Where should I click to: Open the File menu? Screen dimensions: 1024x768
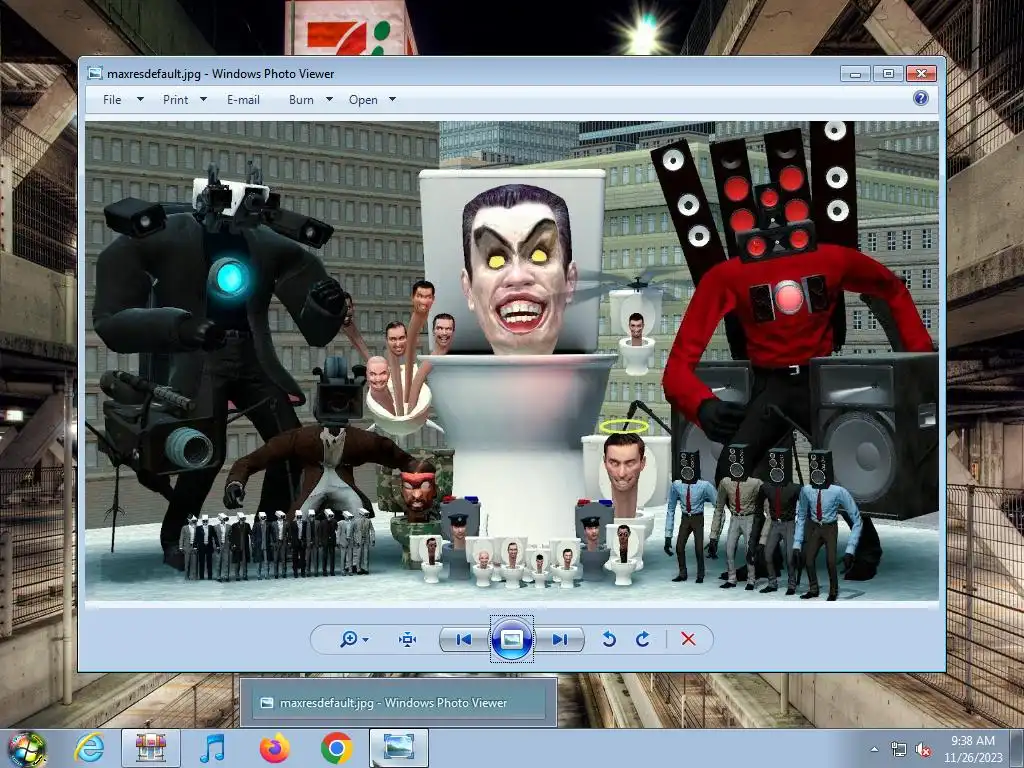coord(112,99)
